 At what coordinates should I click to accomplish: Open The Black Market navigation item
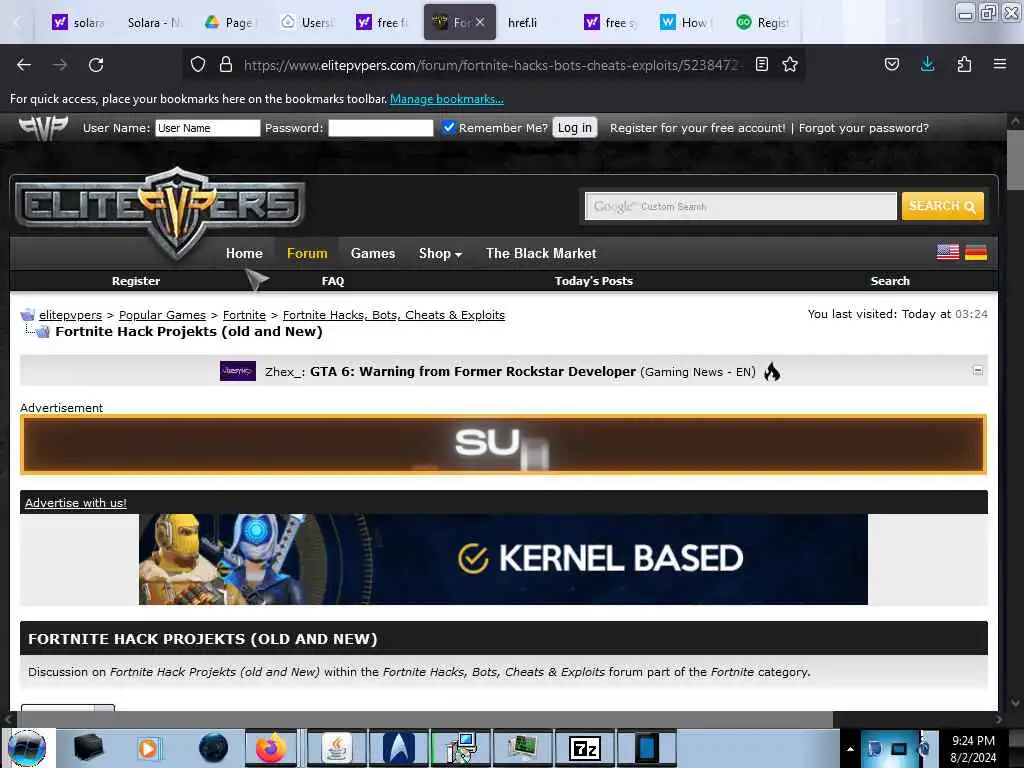click(541, 253)
